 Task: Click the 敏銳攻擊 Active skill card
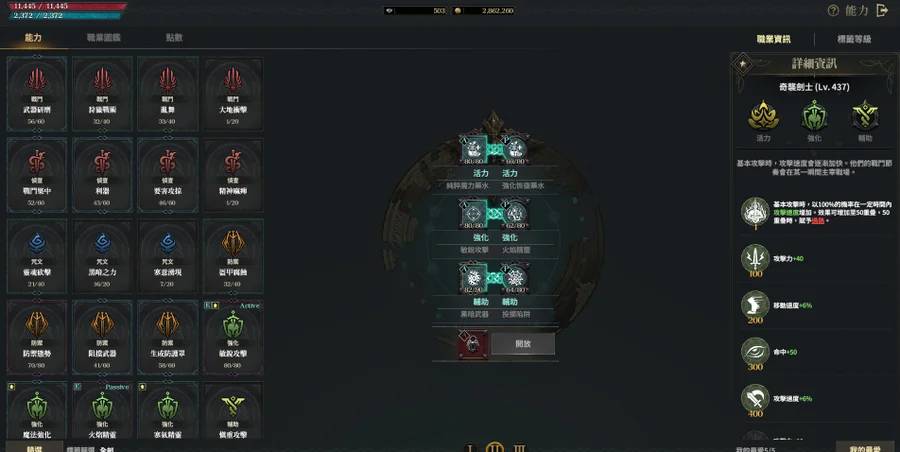coord(233,337)
